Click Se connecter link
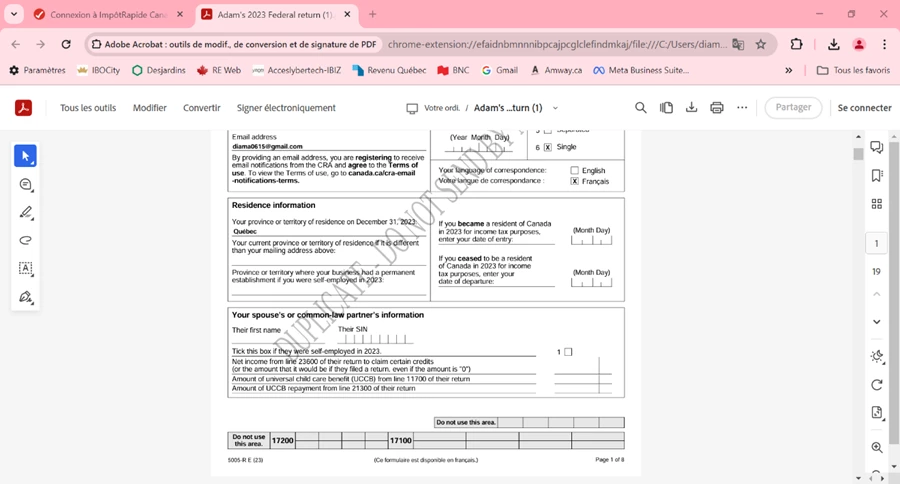Screen dimensions: 900x484 click(x=864, y=108)
